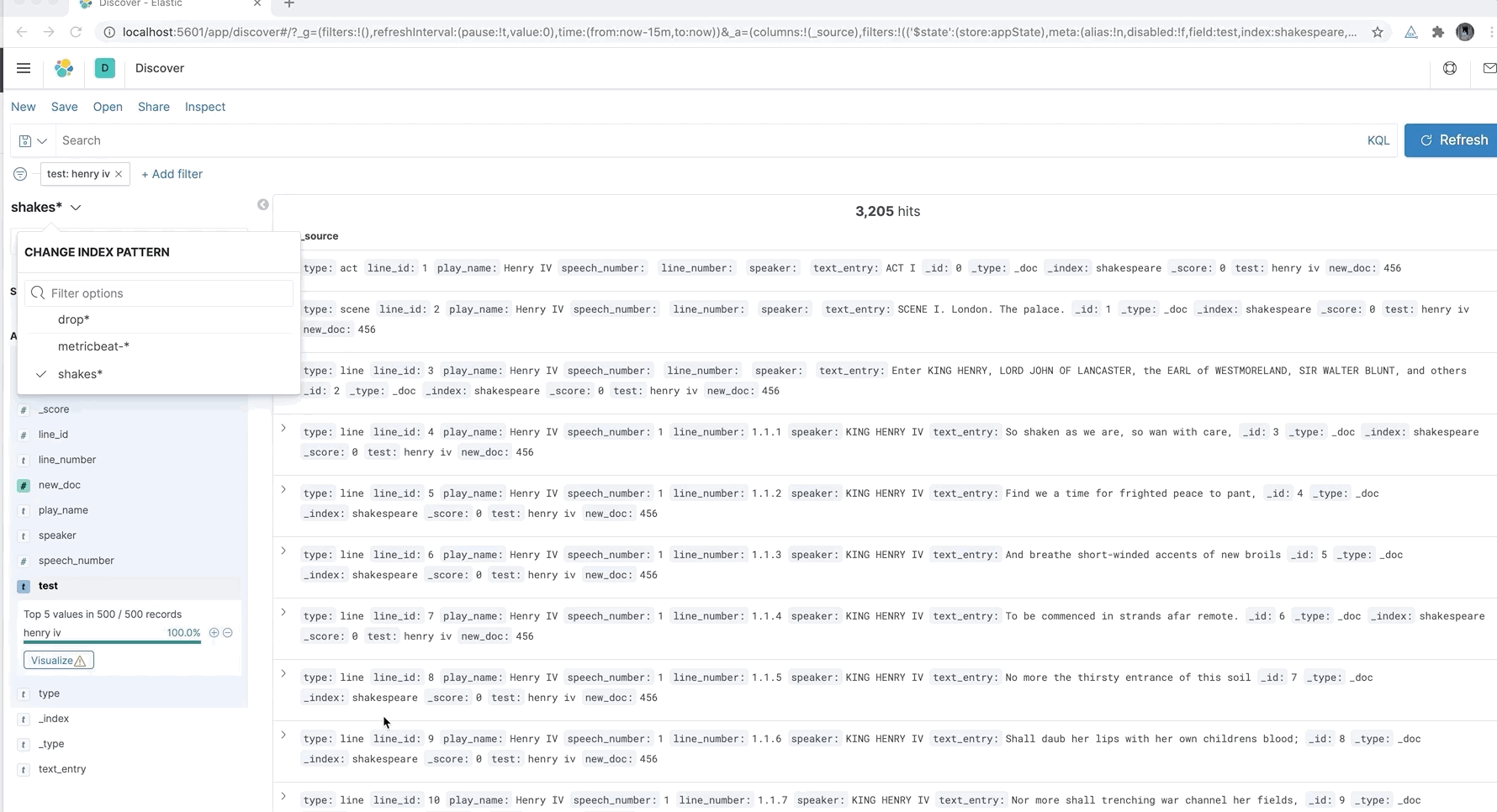Expand the document row with line_id 5
Screen dimensions: 1497x812
(283, 490)
